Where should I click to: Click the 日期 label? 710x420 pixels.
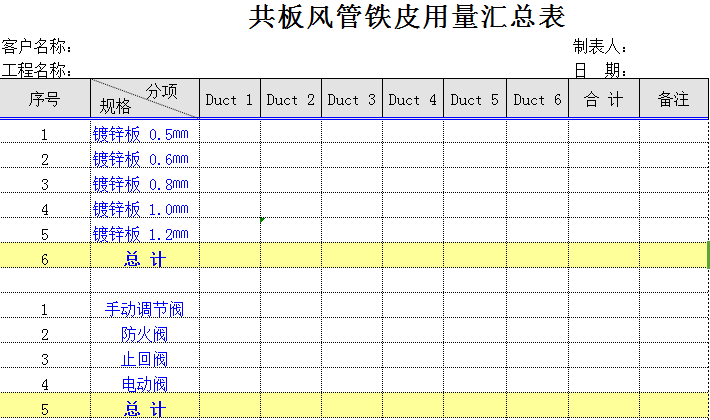click(x=600, y=70)
